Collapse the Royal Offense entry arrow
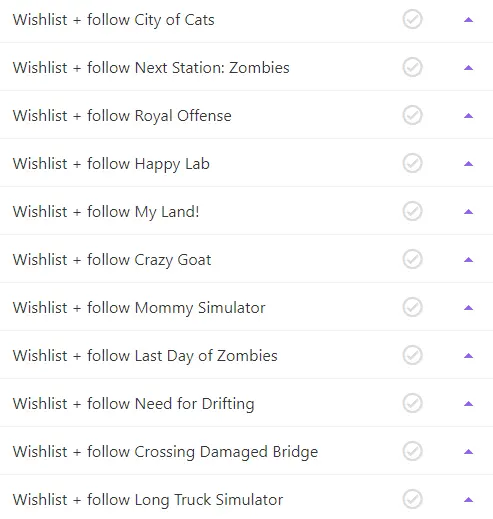493x519 pixels. point(468,116)
